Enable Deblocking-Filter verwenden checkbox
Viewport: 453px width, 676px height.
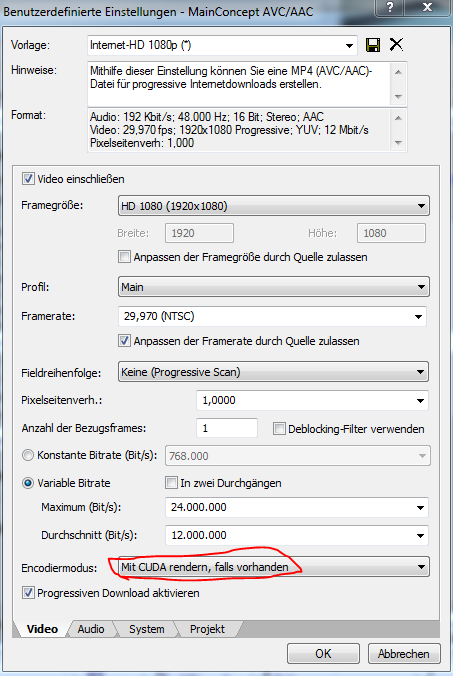coord(279,429)
